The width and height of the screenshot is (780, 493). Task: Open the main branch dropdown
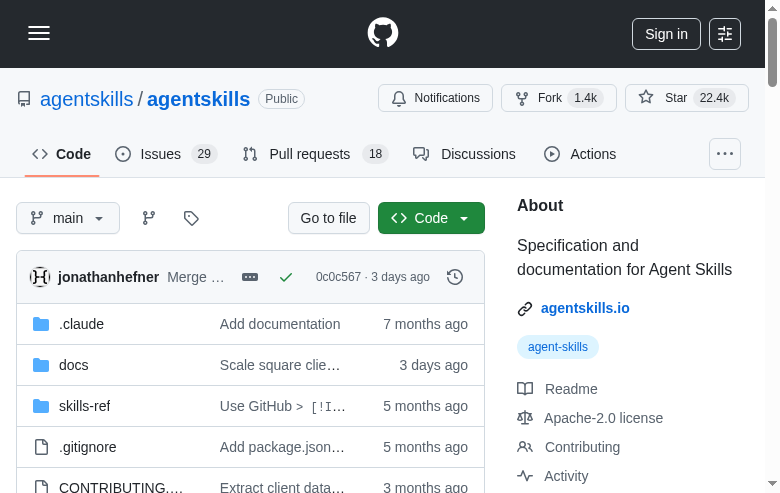68,218
